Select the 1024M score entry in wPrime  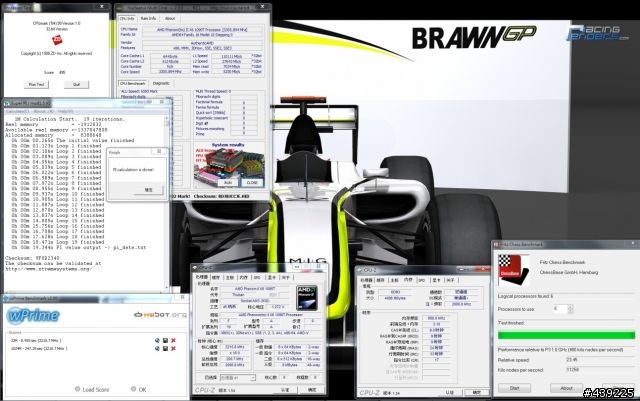[x=39, y=348]
